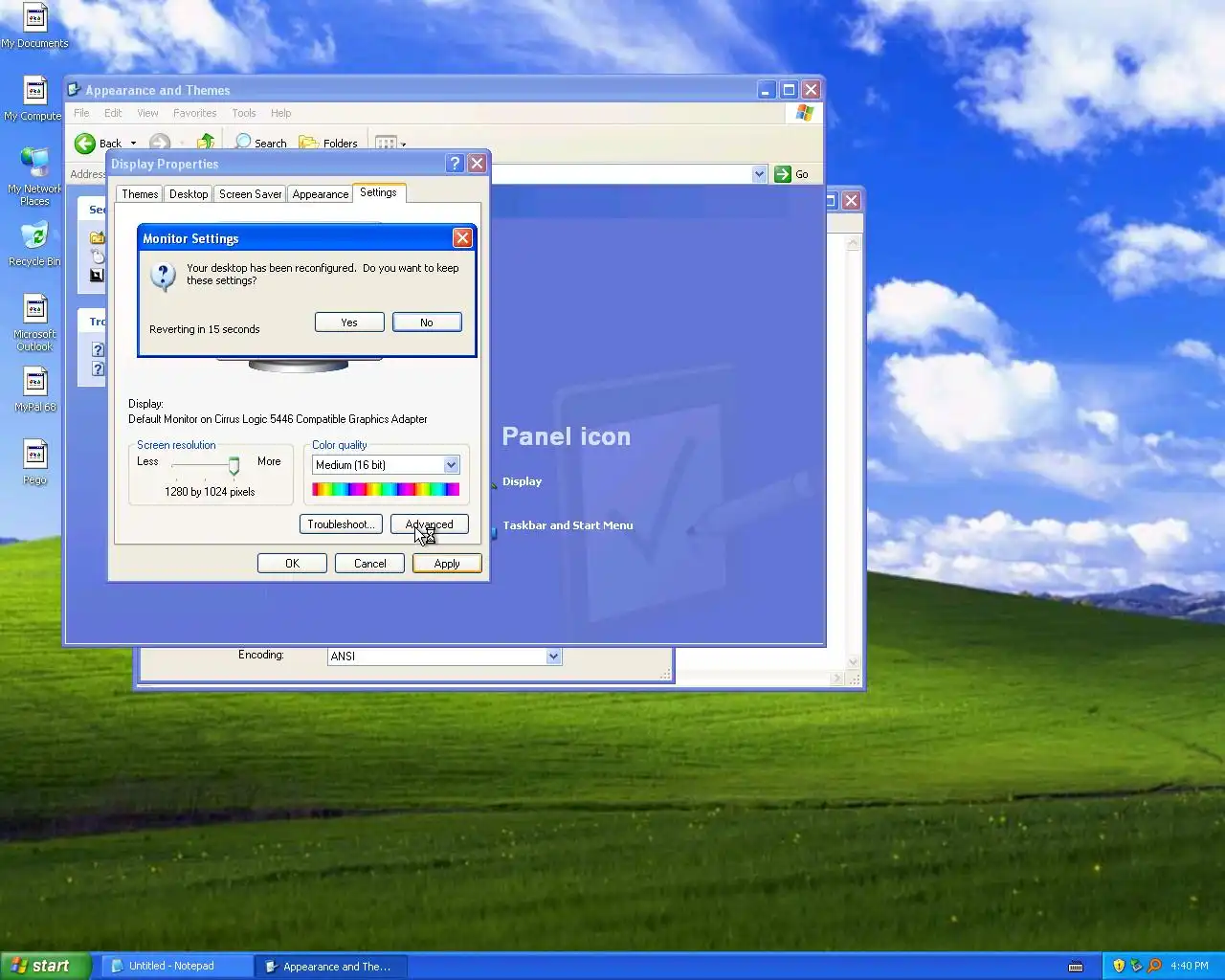Click the question mark icon in Monitor Settings
The height and width of the screenshot is (980, 1225).
[164, 277]
